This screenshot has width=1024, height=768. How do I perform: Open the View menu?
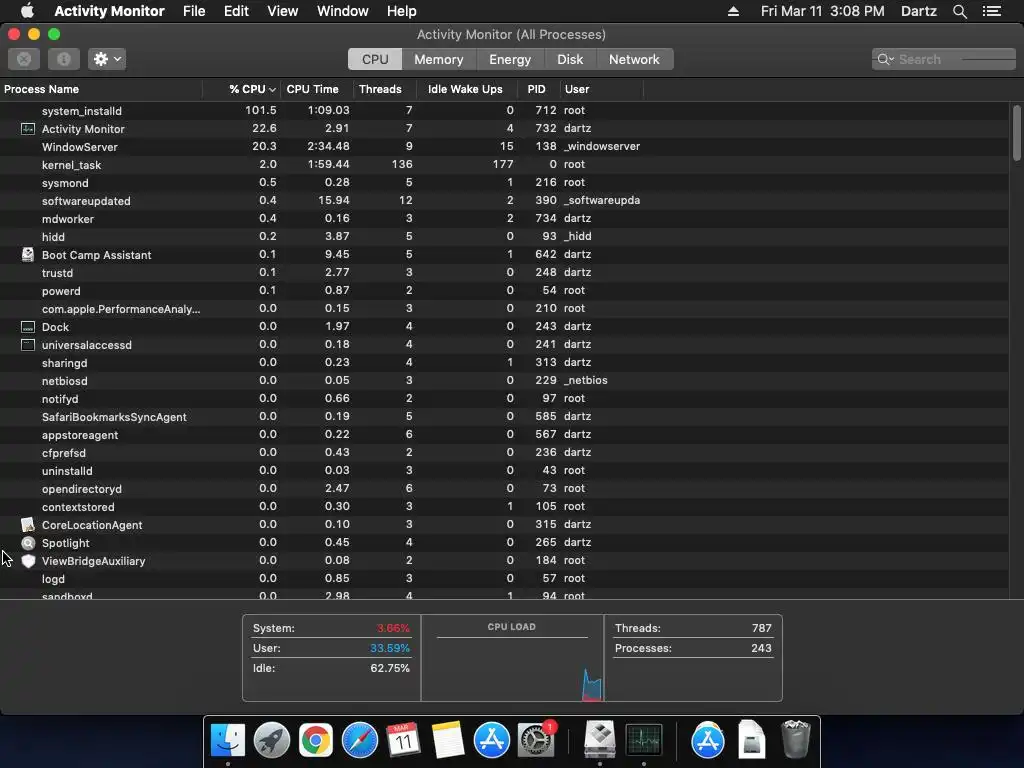pyautogui.click(x=282, y=11)
